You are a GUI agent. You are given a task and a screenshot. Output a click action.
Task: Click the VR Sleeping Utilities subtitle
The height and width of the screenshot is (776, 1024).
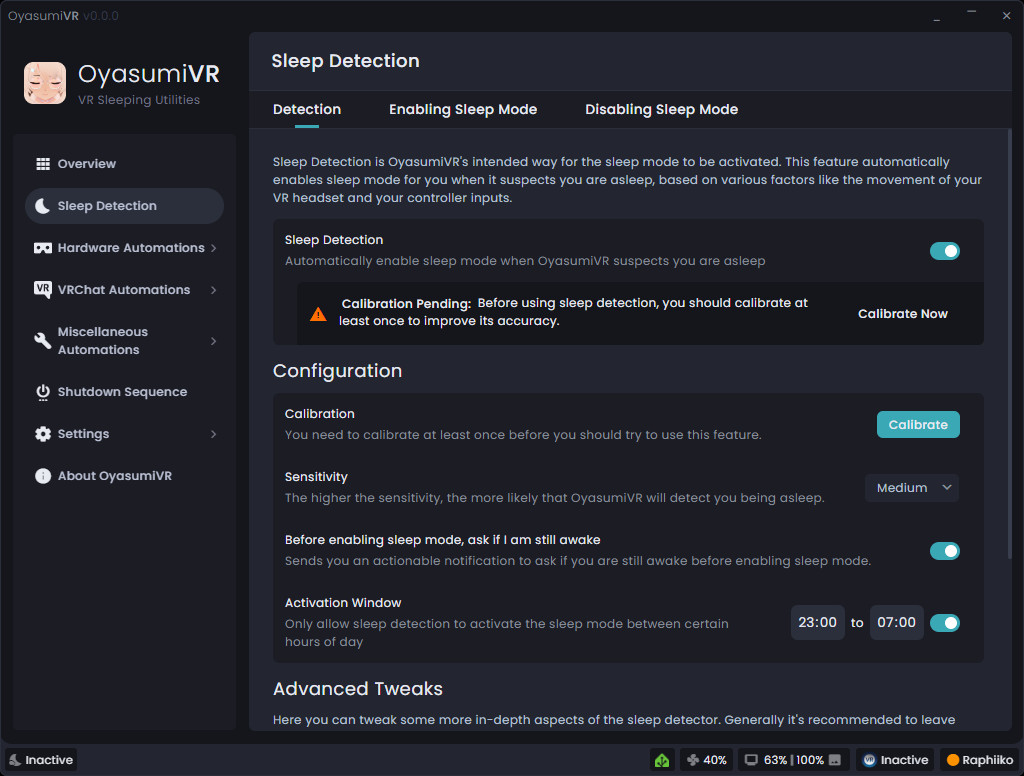point(139,100)
